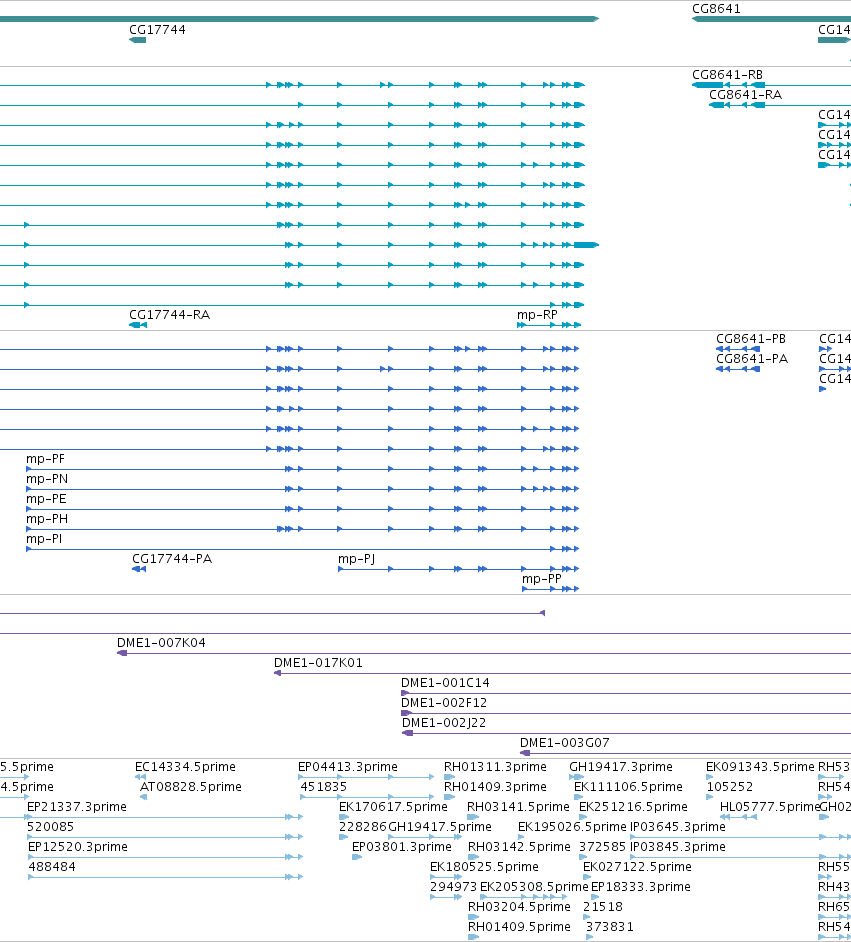
Task: Click the mp-PF protein label
Action: pyautogui.click(x=45, y=459)
